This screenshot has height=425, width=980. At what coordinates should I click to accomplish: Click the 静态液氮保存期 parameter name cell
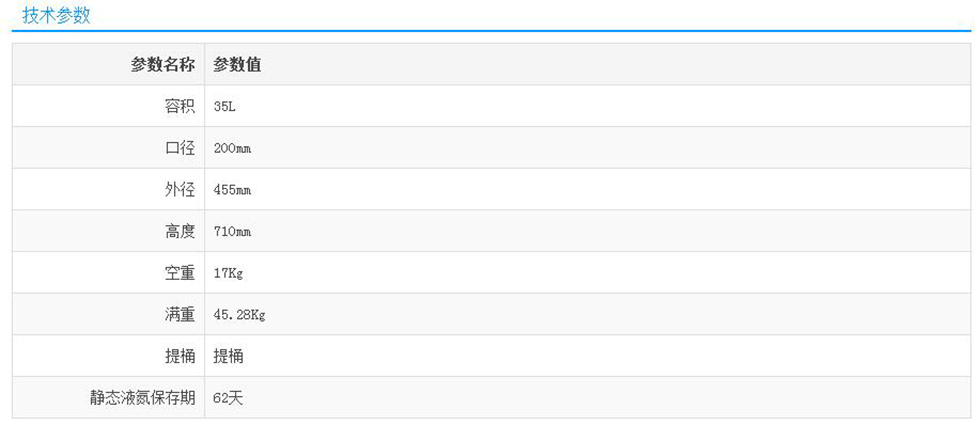click(142, 398)
